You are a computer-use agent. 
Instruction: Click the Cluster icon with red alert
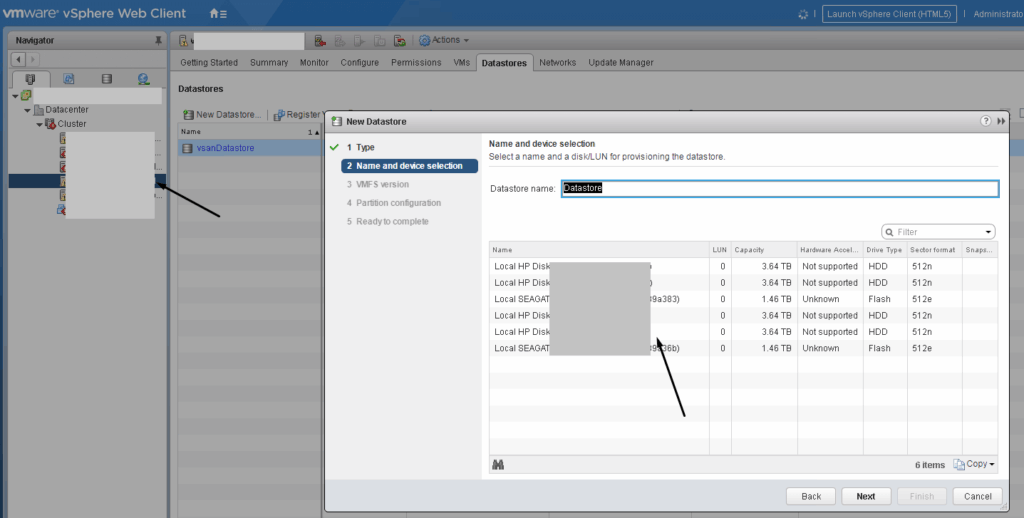(x=50, y=123)
